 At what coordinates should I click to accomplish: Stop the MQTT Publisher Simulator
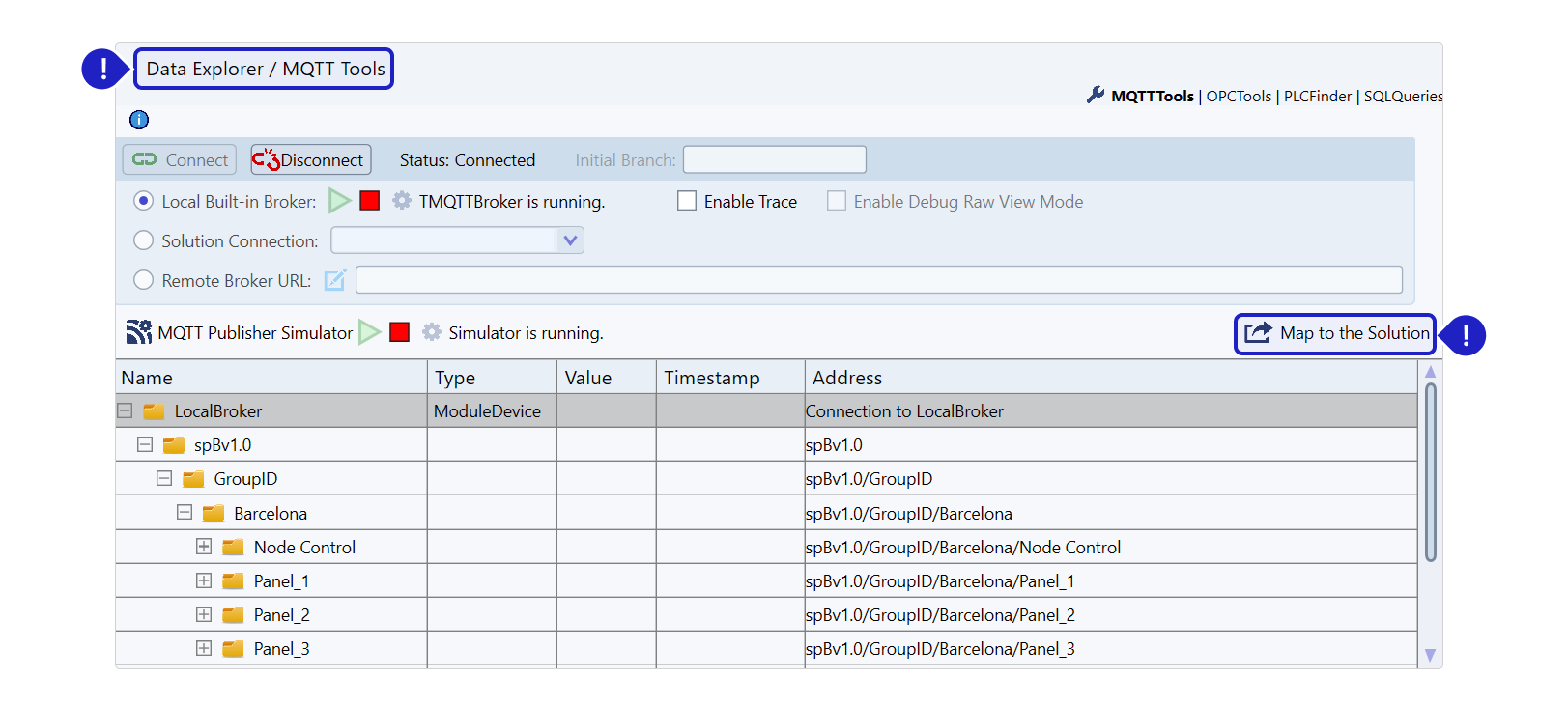400,332
